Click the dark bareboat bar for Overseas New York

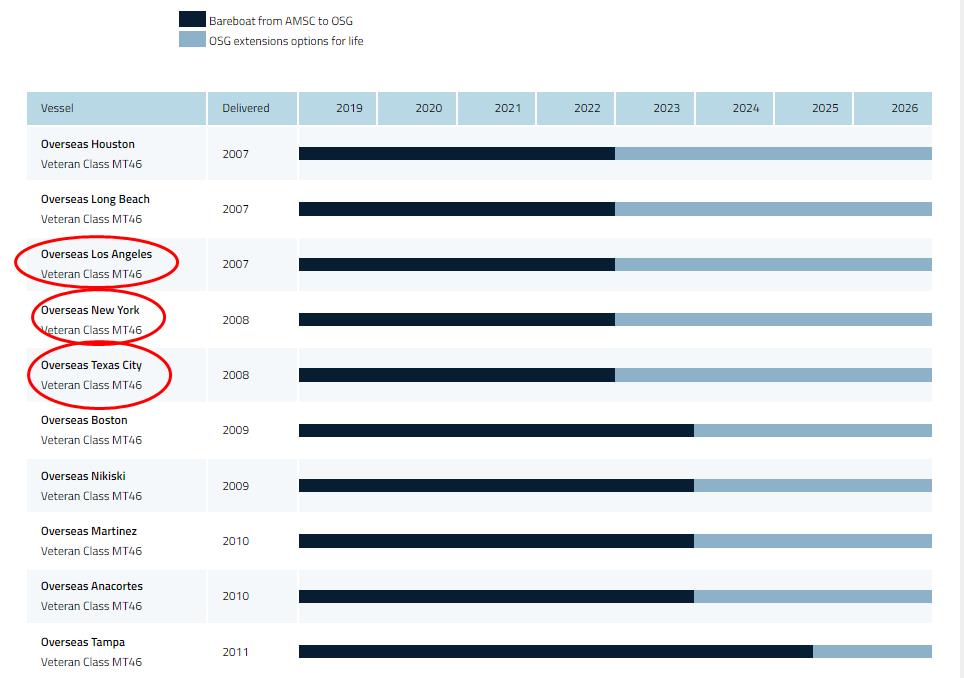[x=457, y=320]
